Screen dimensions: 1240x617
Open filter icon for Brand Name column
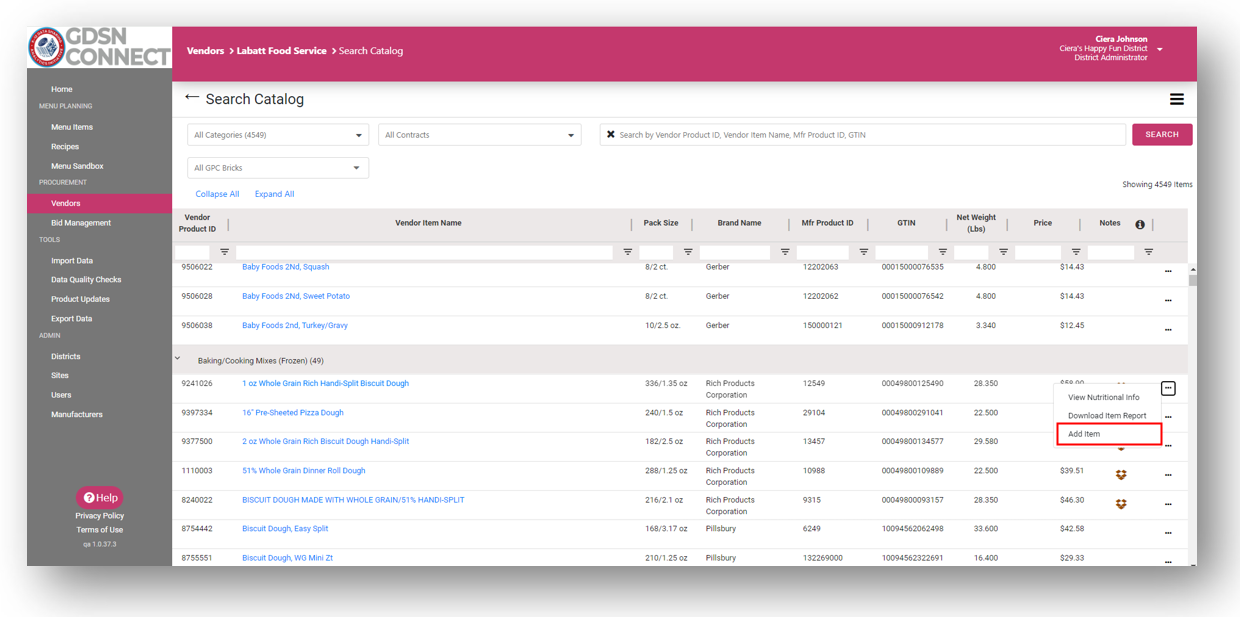785,252
